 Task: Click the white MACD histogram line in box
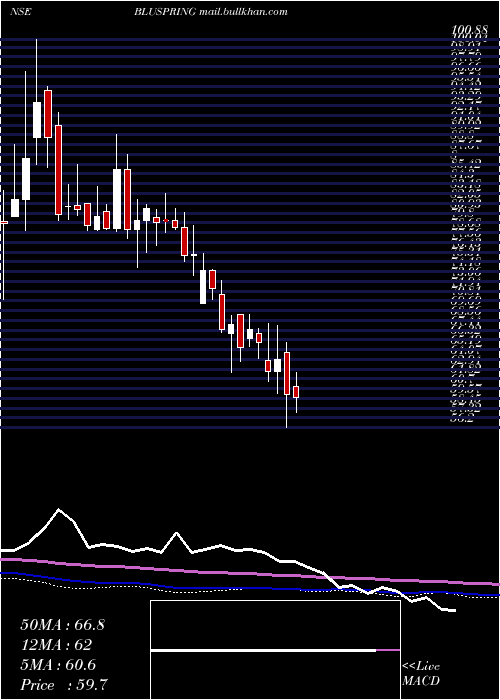(263, 651)
